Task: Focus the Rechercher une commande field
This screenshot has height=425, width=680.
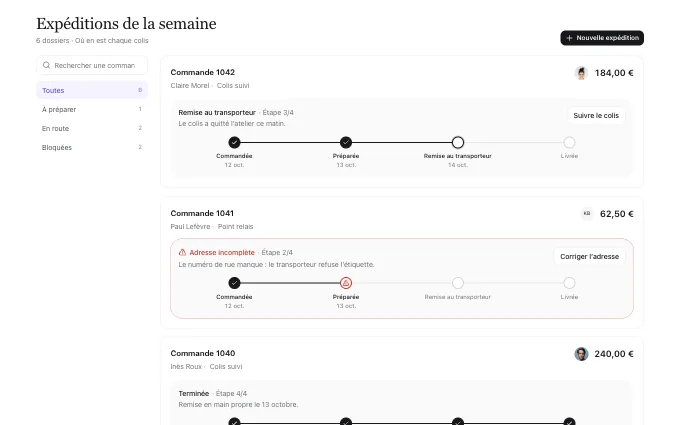Action: [x=92, y=65]
